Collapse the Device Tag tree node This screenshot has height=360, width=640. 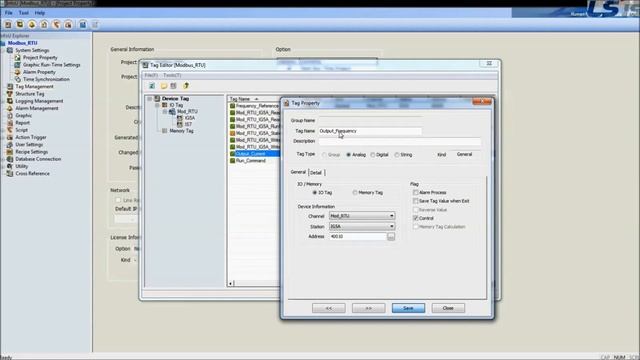[149, 99]
